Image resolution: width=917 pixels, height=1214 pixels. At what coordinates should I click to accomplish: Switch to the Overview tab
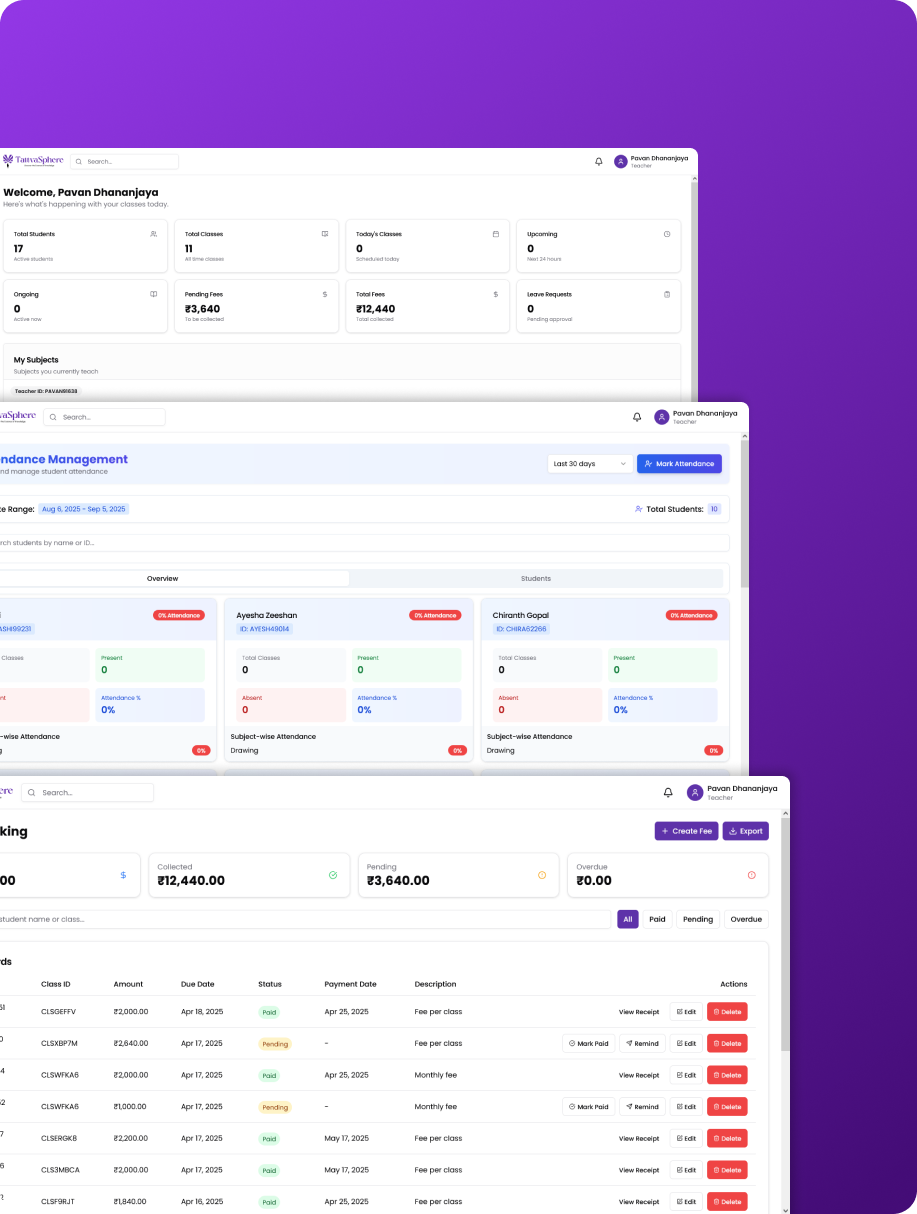coord(163,578)
